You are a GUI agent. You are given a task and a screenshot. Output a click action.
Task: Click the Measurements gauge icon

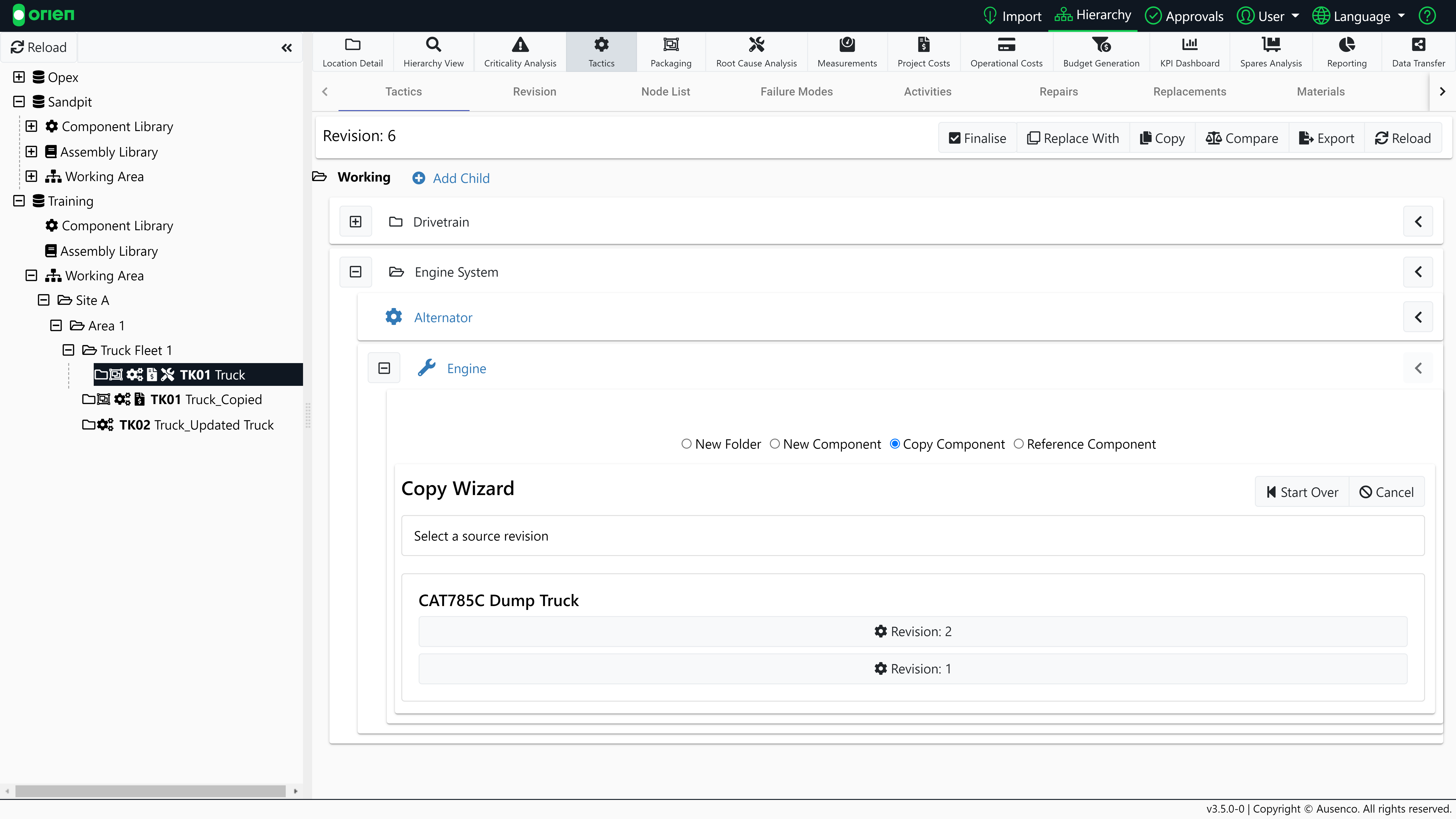pos(847,45)
